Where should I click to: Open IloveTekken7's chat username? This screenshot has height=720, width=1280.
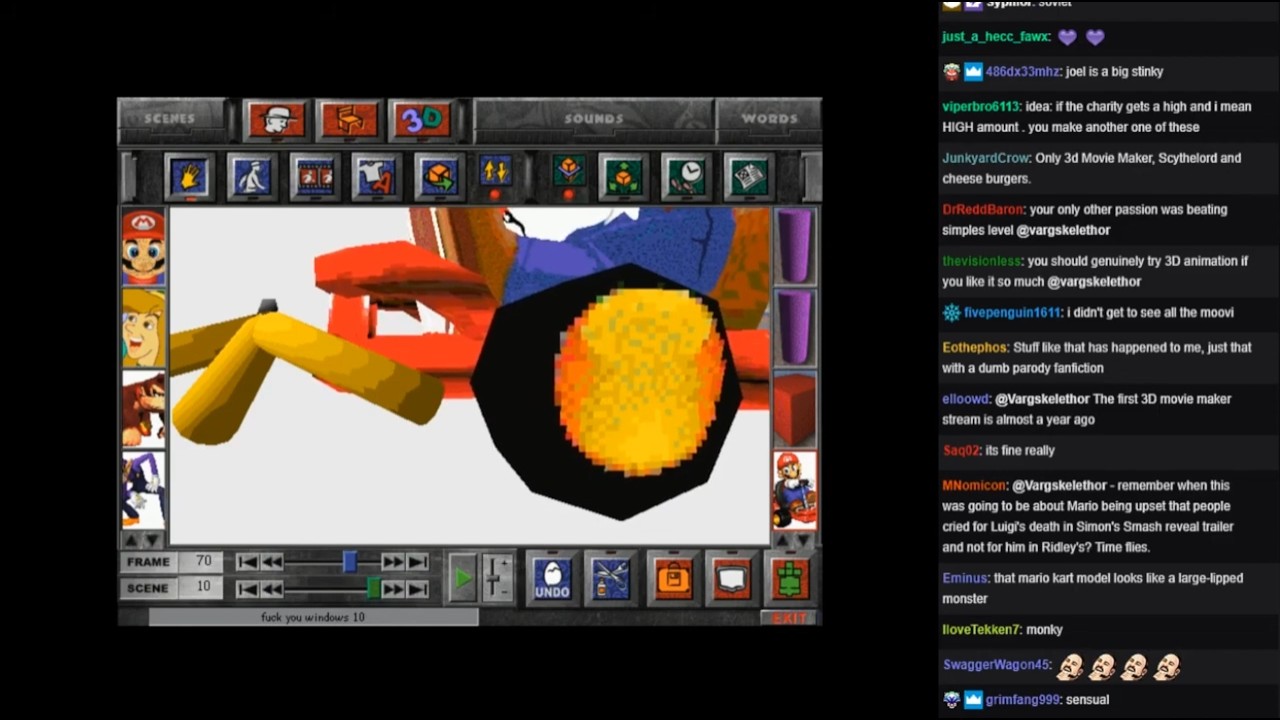coord(981,630)
